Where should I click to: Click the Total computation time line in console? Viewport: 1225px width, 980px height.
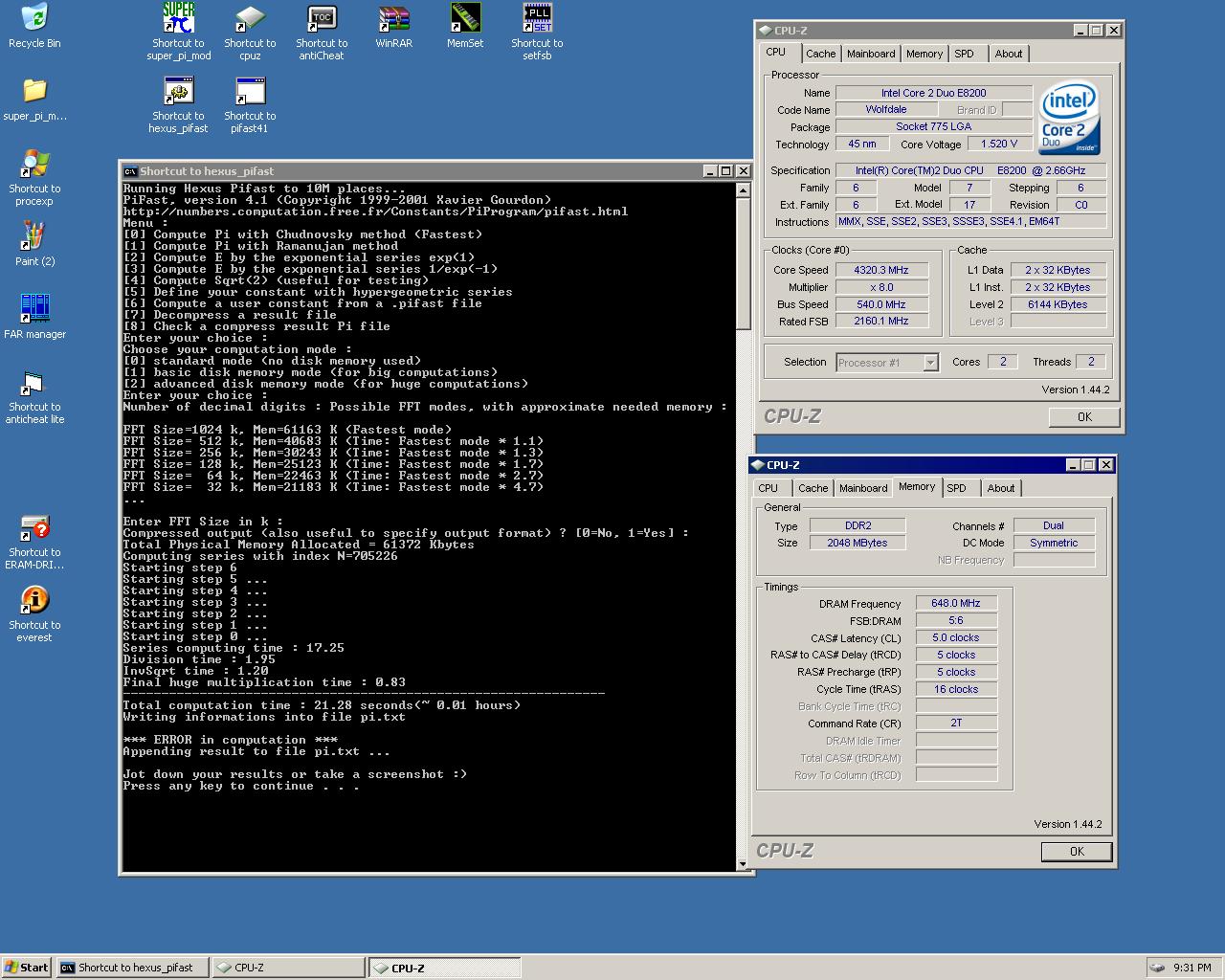coord(322,705)
